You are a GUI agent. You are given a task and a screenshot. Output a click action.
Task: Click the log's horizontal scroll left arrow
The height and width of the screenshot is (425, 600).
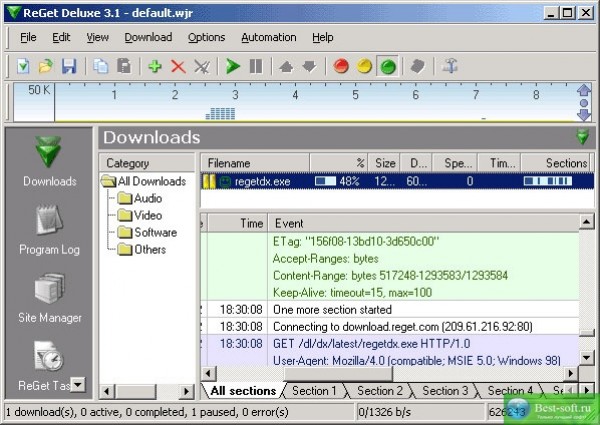208,373
